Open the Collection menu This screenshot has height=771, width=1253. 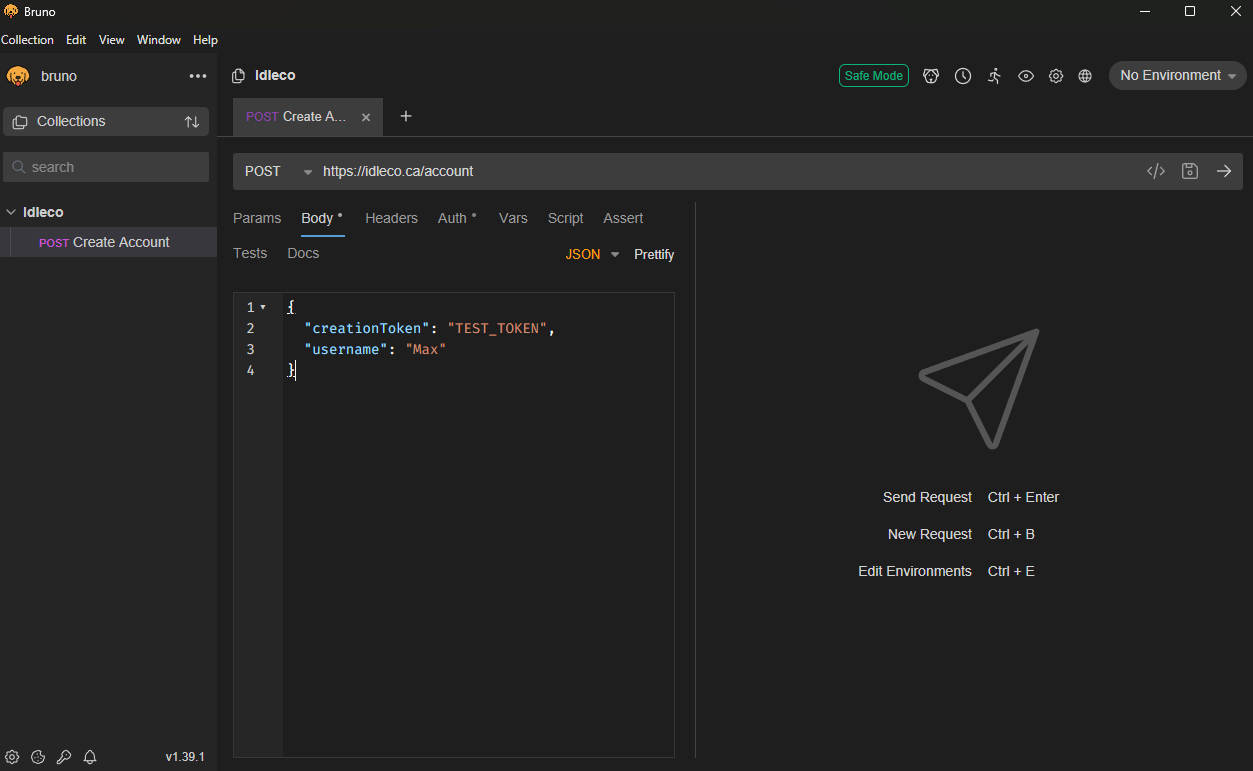27,40
